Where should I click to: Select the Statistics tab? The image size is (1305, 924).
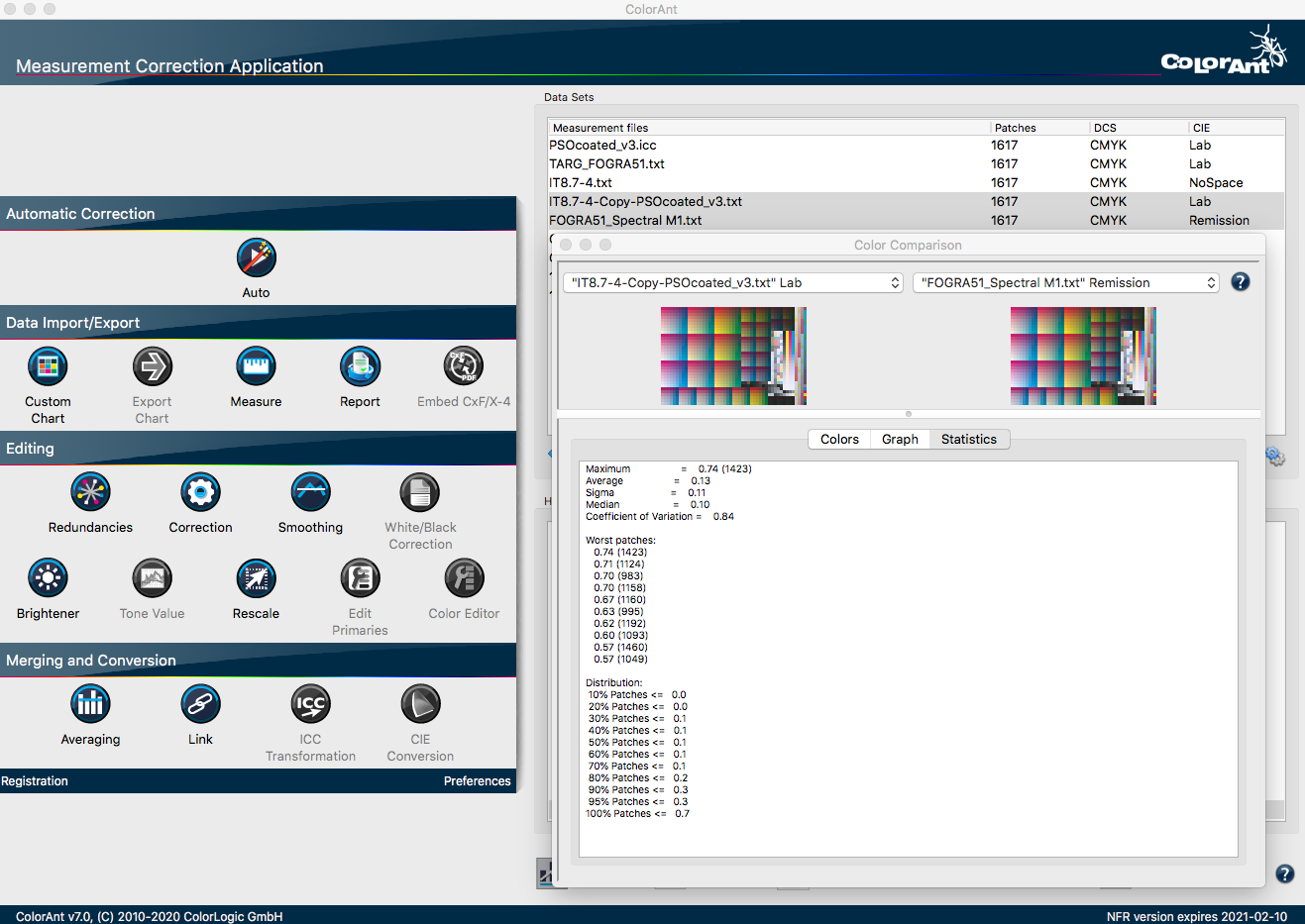click(x=969, y=440)
